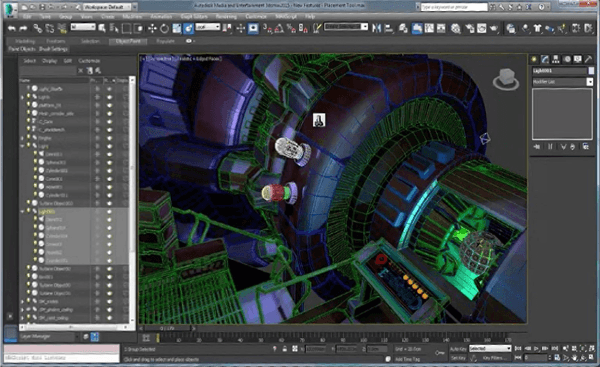Toggle the 3D Snaps button
Screen dimensions: 600x367
[x=267, y=28]
